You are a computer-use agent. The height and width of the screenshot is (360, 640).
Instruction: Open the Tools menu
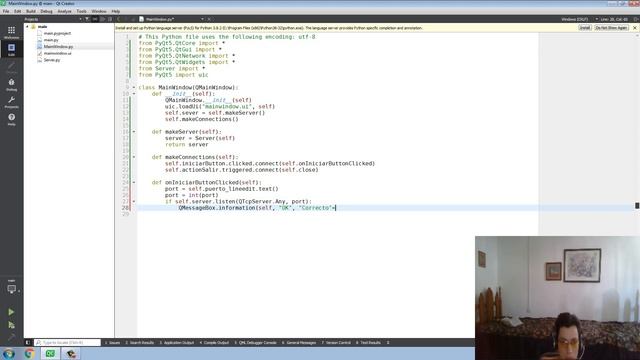coord(82,11)
